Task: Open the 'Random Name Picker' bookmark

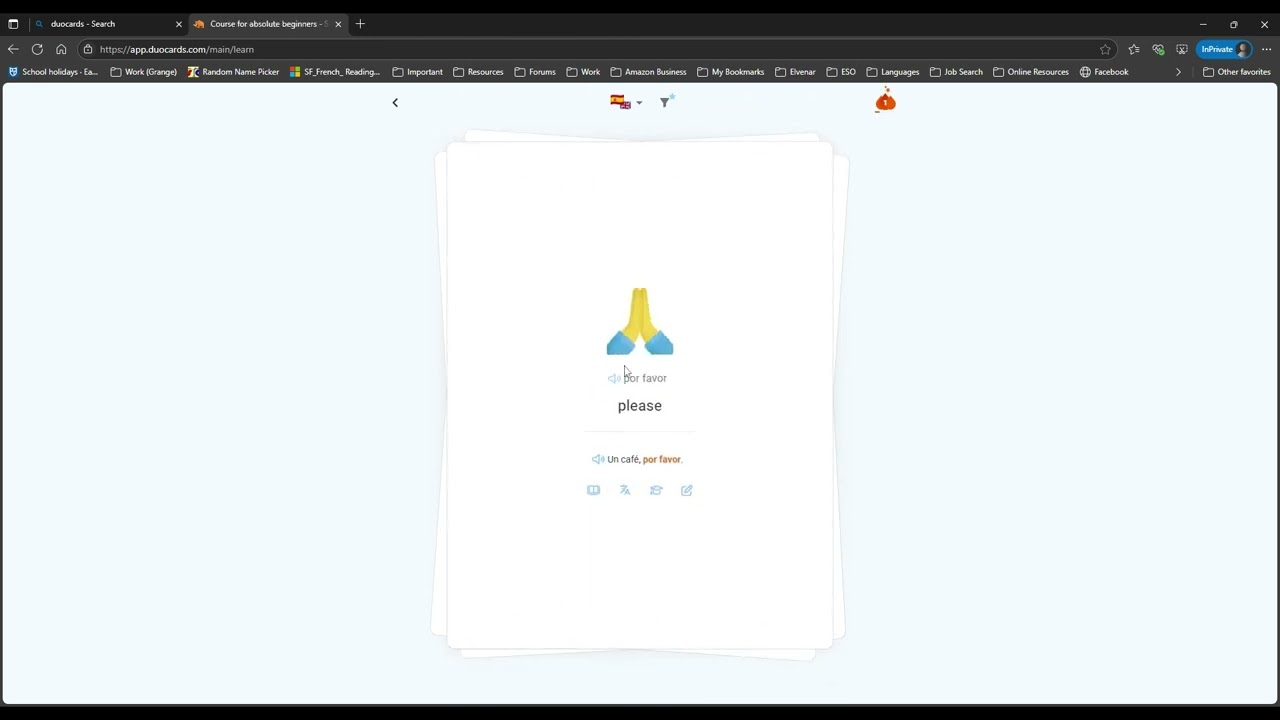Action: (233, 72)
